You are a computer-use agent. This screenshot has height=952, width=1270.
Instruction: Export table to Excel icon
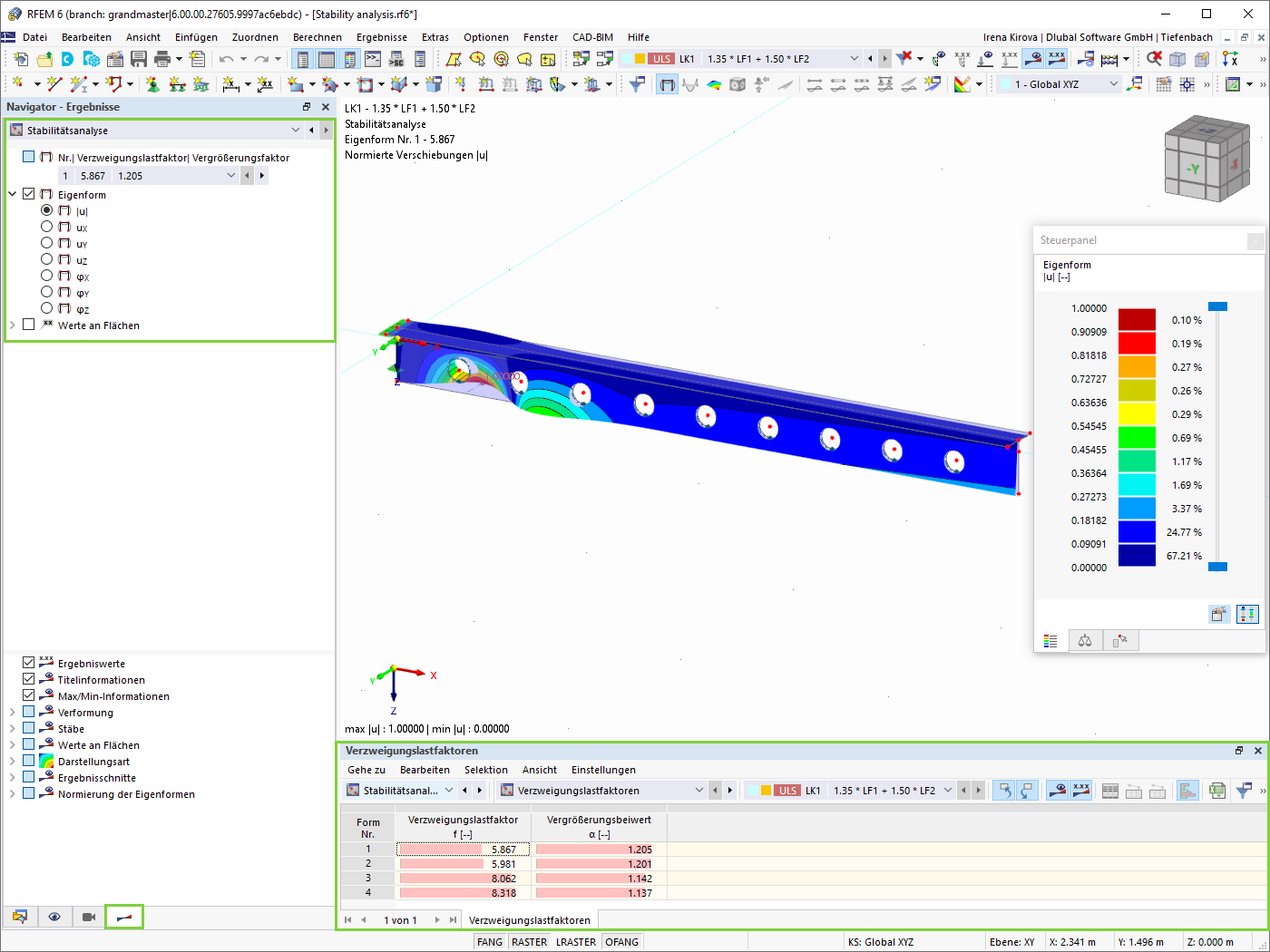1217,791
